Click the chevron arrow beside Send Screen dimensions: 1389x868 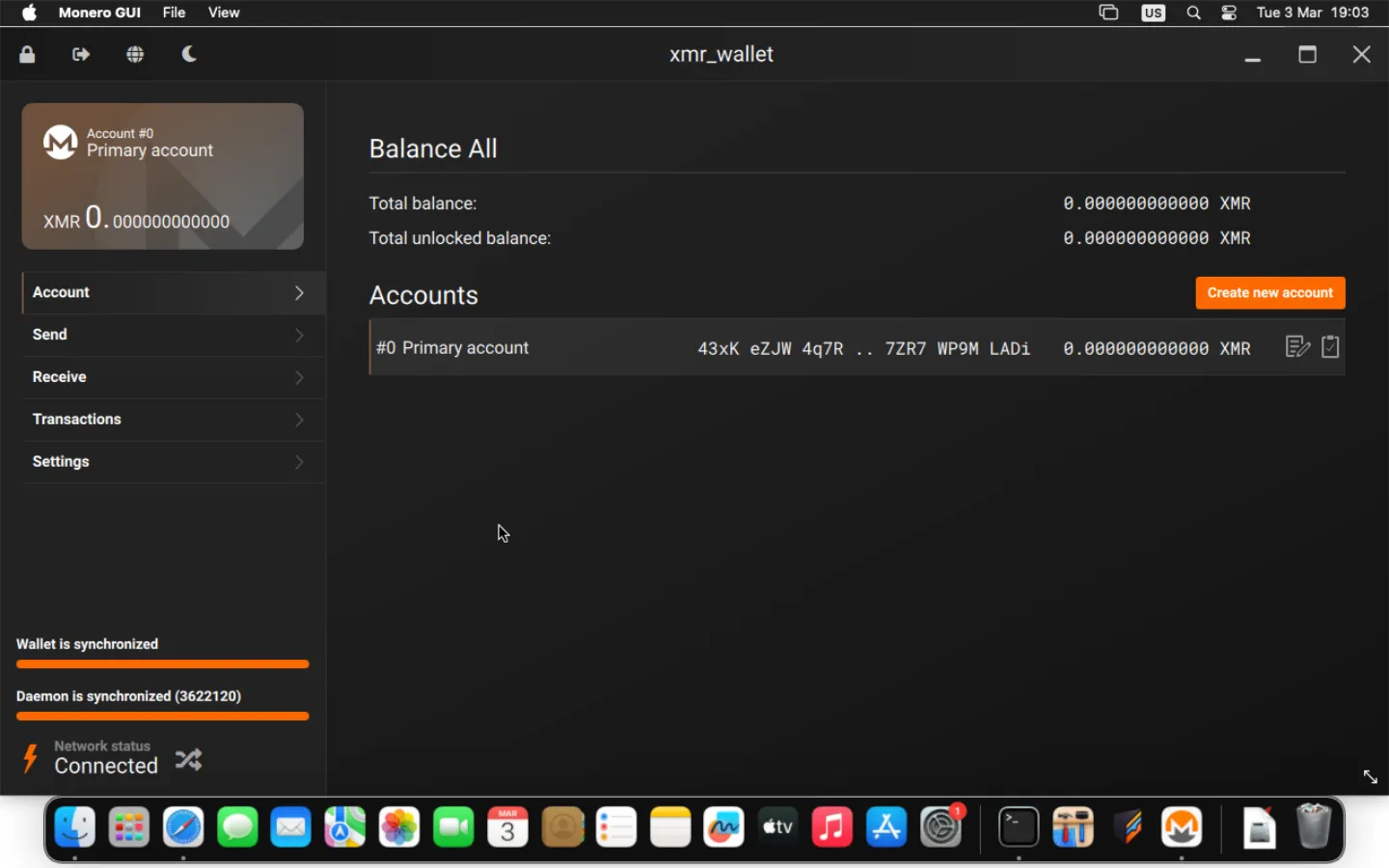(299, 335)
